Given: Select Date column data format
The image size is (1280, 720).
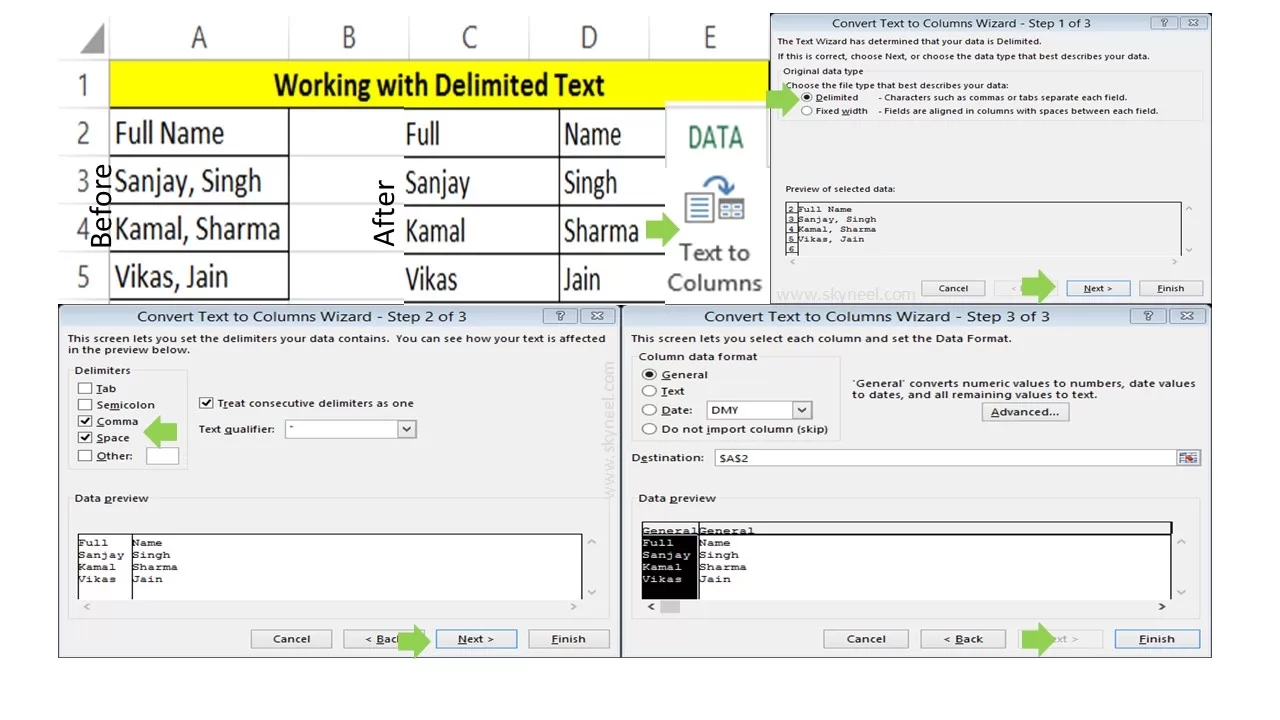Looking at the screenshot, I should click(650, 410).
